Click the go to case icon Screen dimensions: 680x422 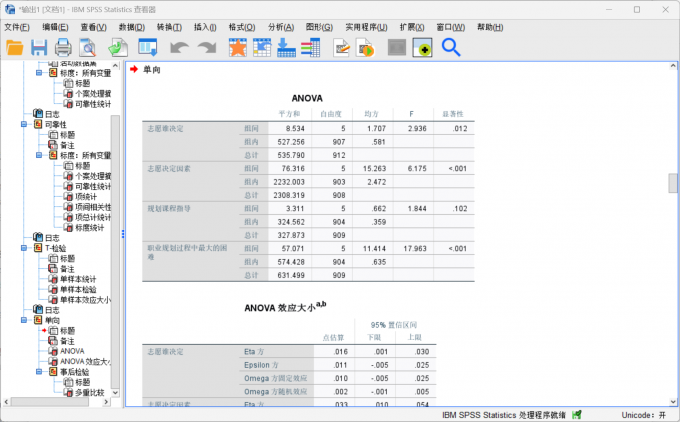pos(262,48)
